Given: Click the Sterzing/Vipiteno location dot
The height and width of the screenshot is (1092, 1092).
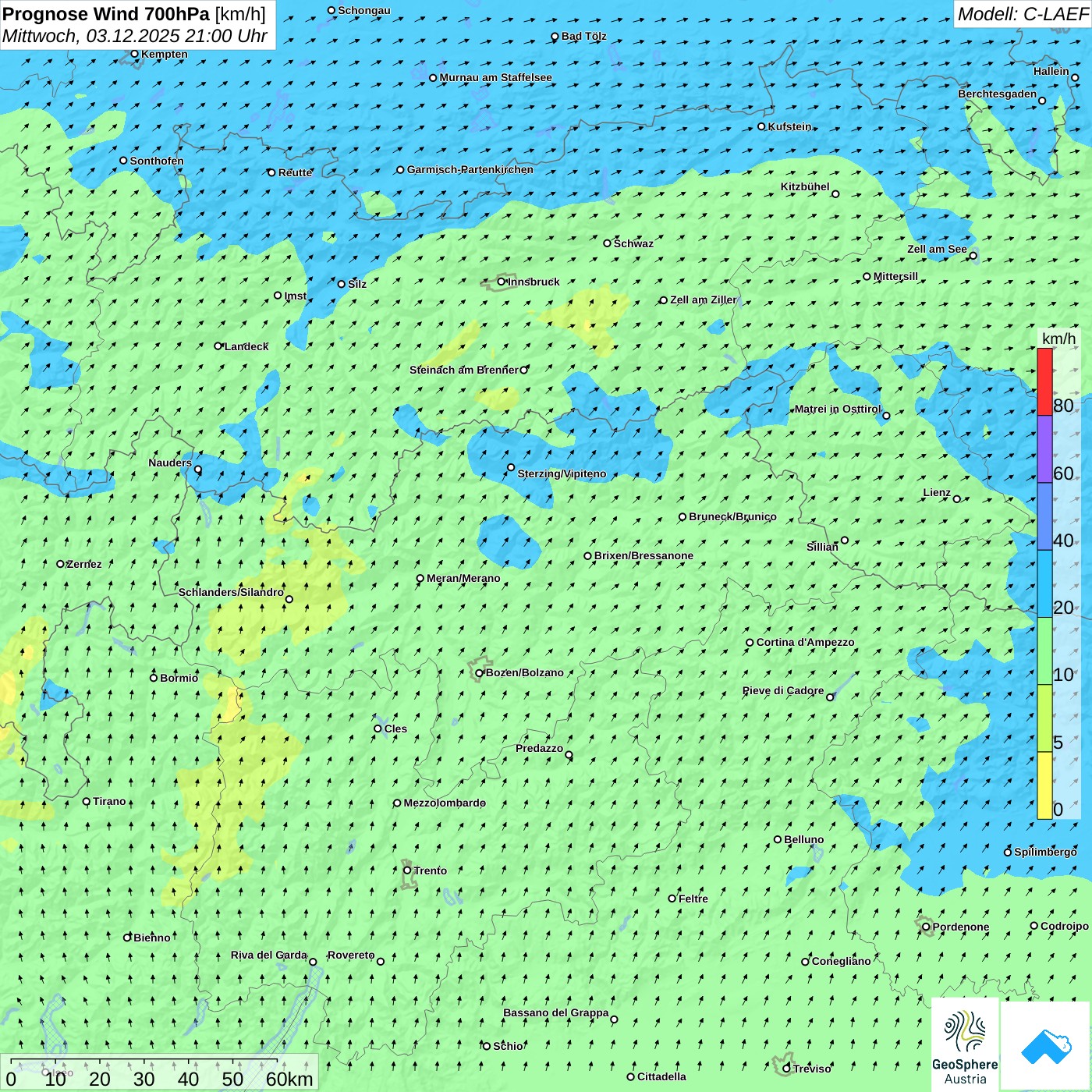Looking at the screenshot, I should click(511, 467).
